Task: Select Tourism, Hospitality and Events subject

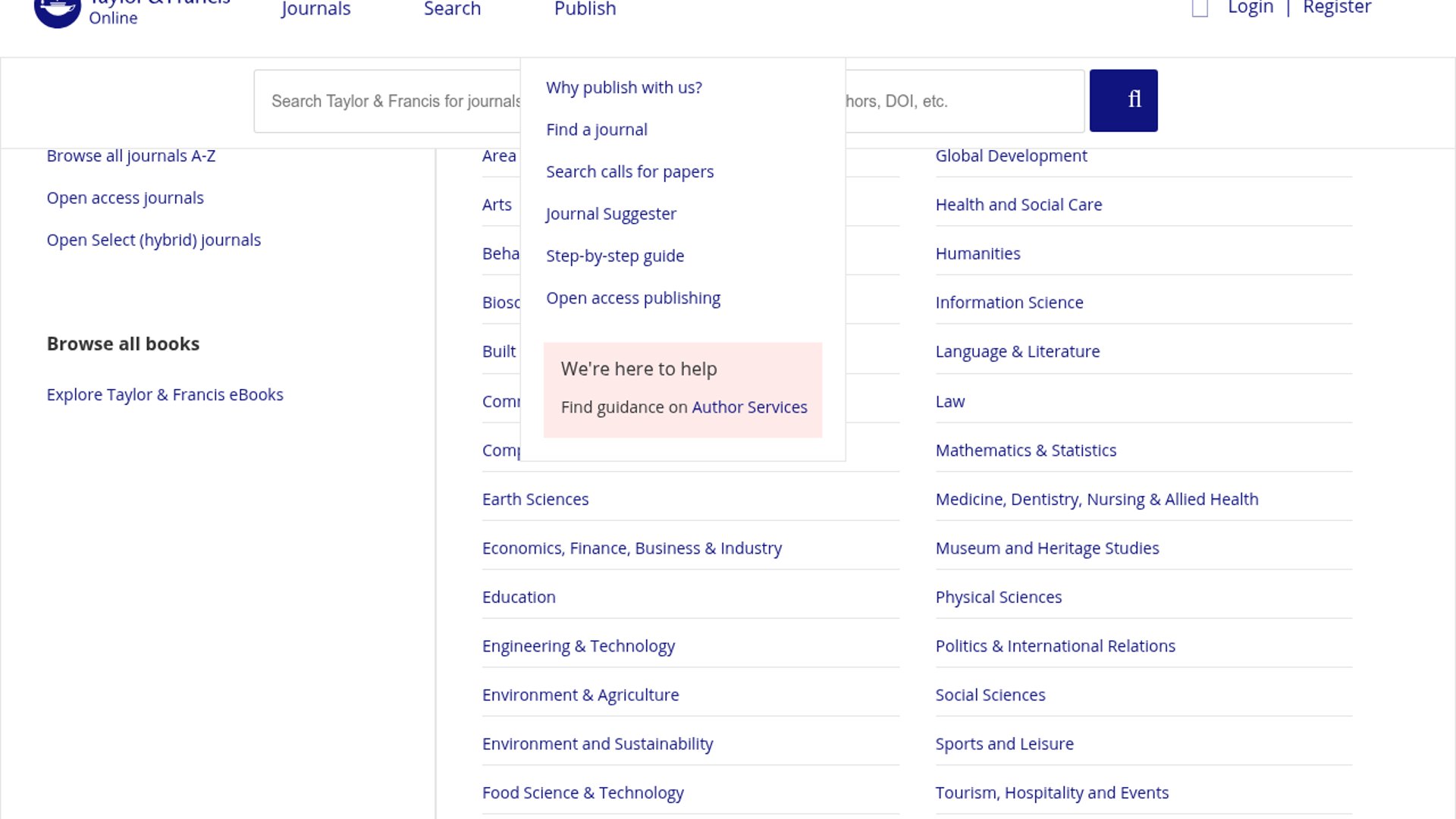Action: click(1051, 792)
